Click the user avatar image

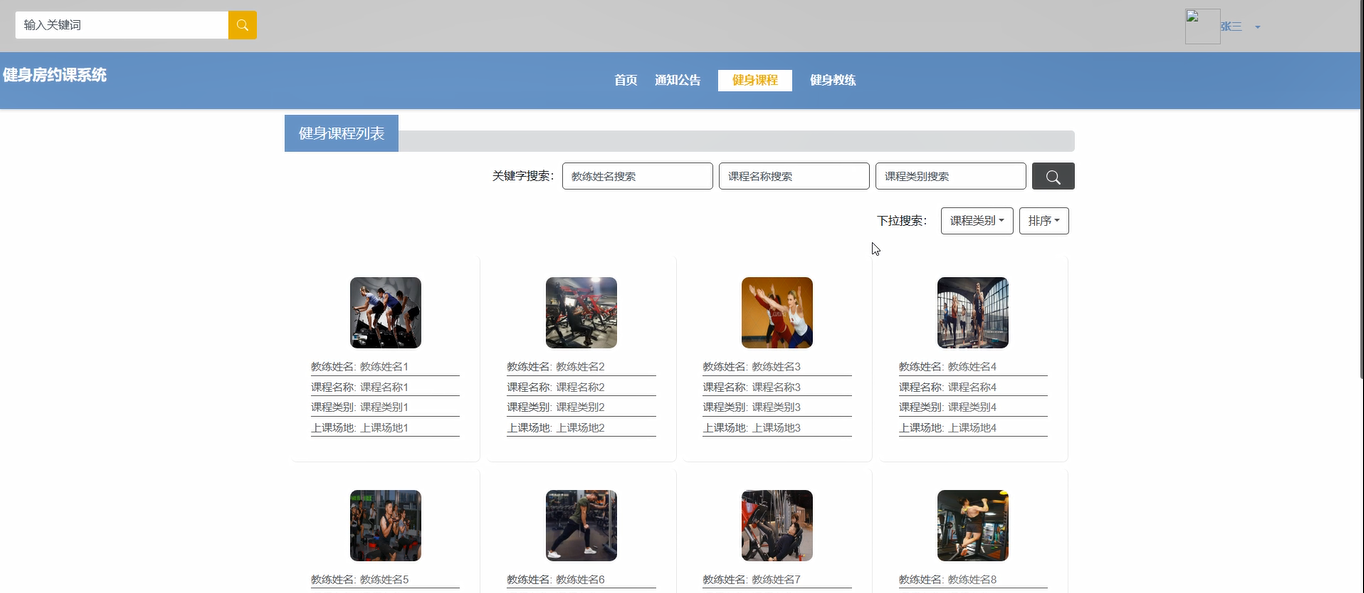pos(1202,27)
